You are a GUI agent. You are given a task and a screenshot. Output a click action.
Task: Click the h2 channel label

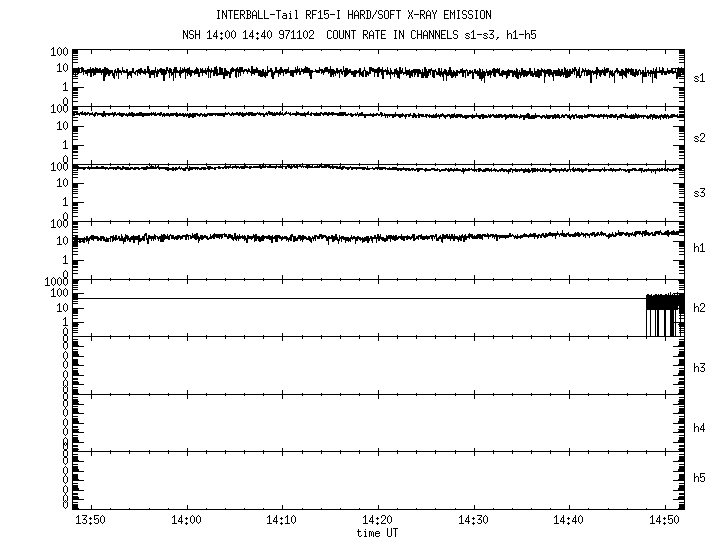tap(700, 308)
